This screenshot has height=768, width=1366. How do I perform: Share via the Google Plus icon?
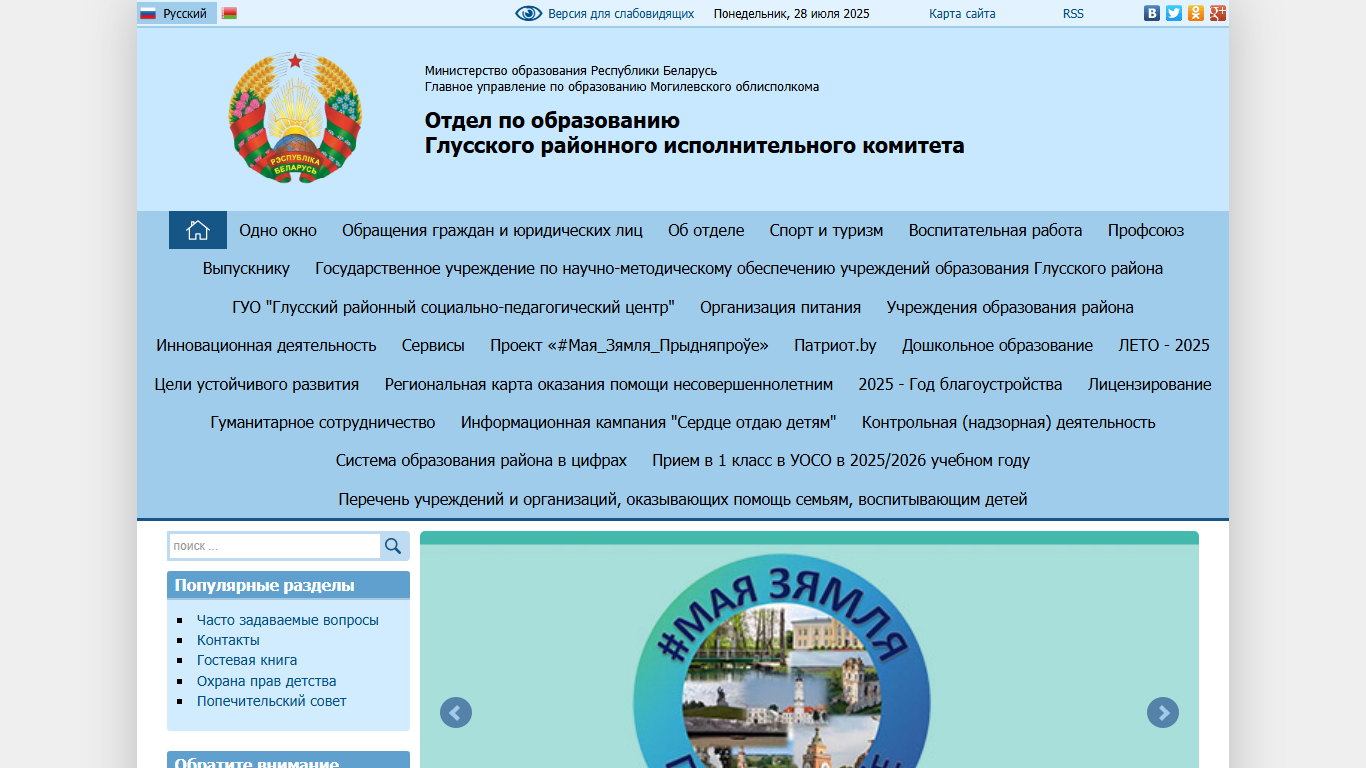click(x=1218, y=13)
